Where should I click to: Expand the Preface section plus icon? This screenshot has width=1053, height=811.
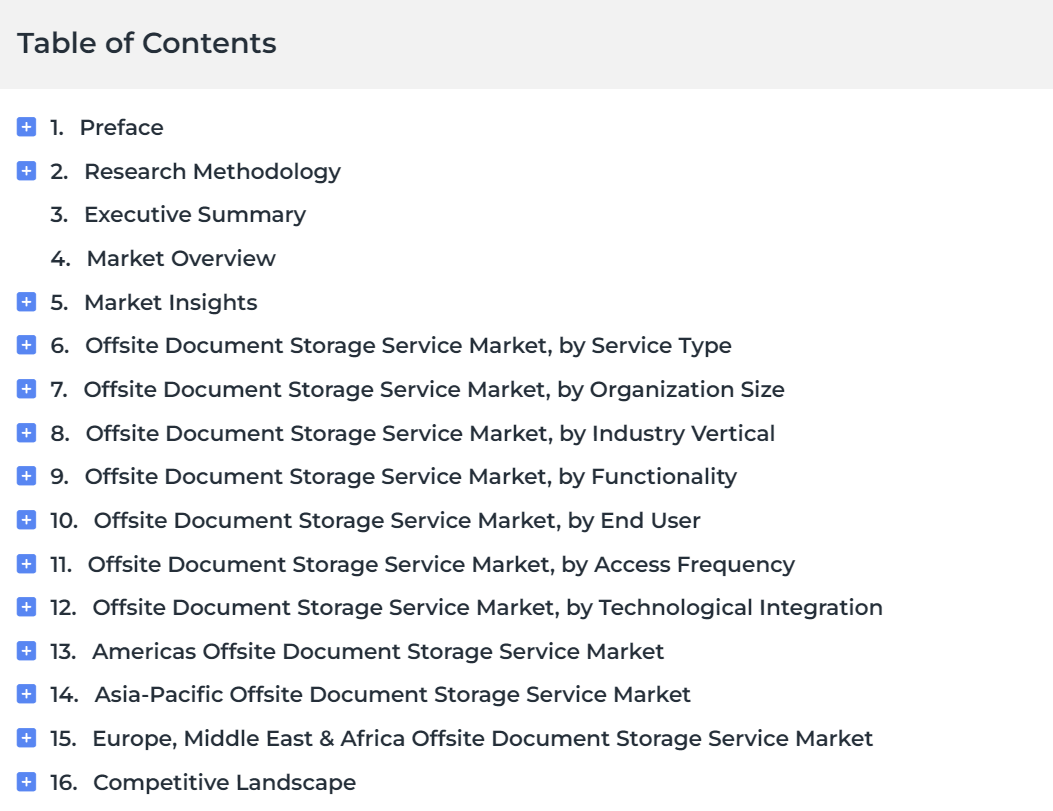(26, 127)
